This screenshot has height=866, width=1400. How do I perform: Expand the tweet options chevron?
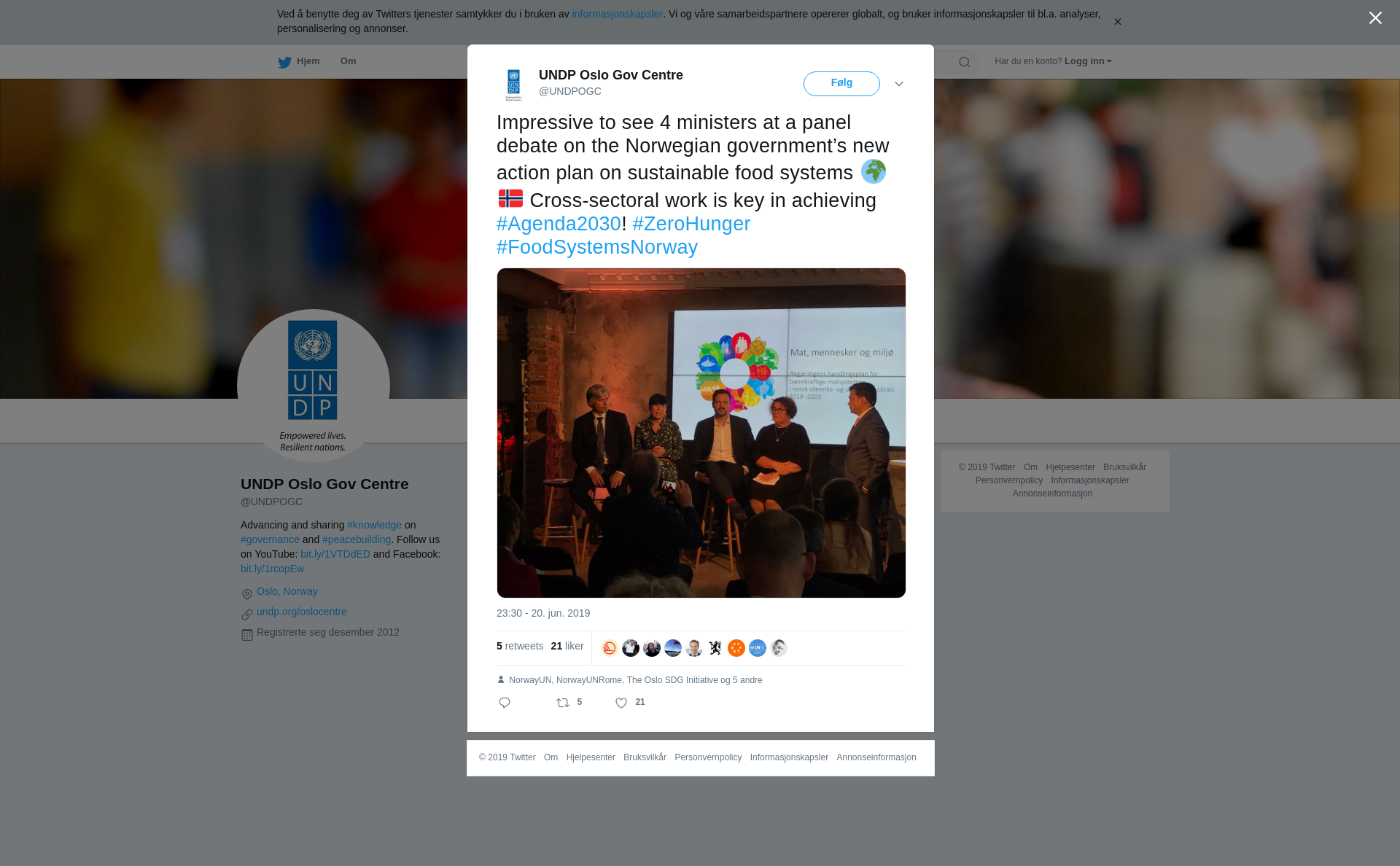point(899,84)
